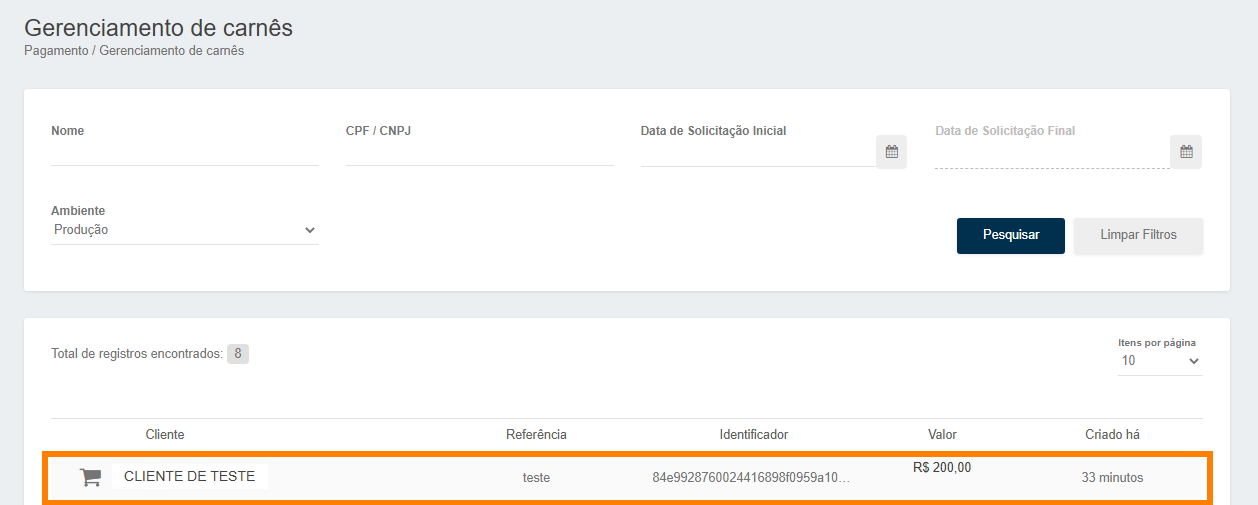This screenshot has width=1258, height=505.
Task: Select the CPF / CNPJ input field
Action: tap(479, 153)
